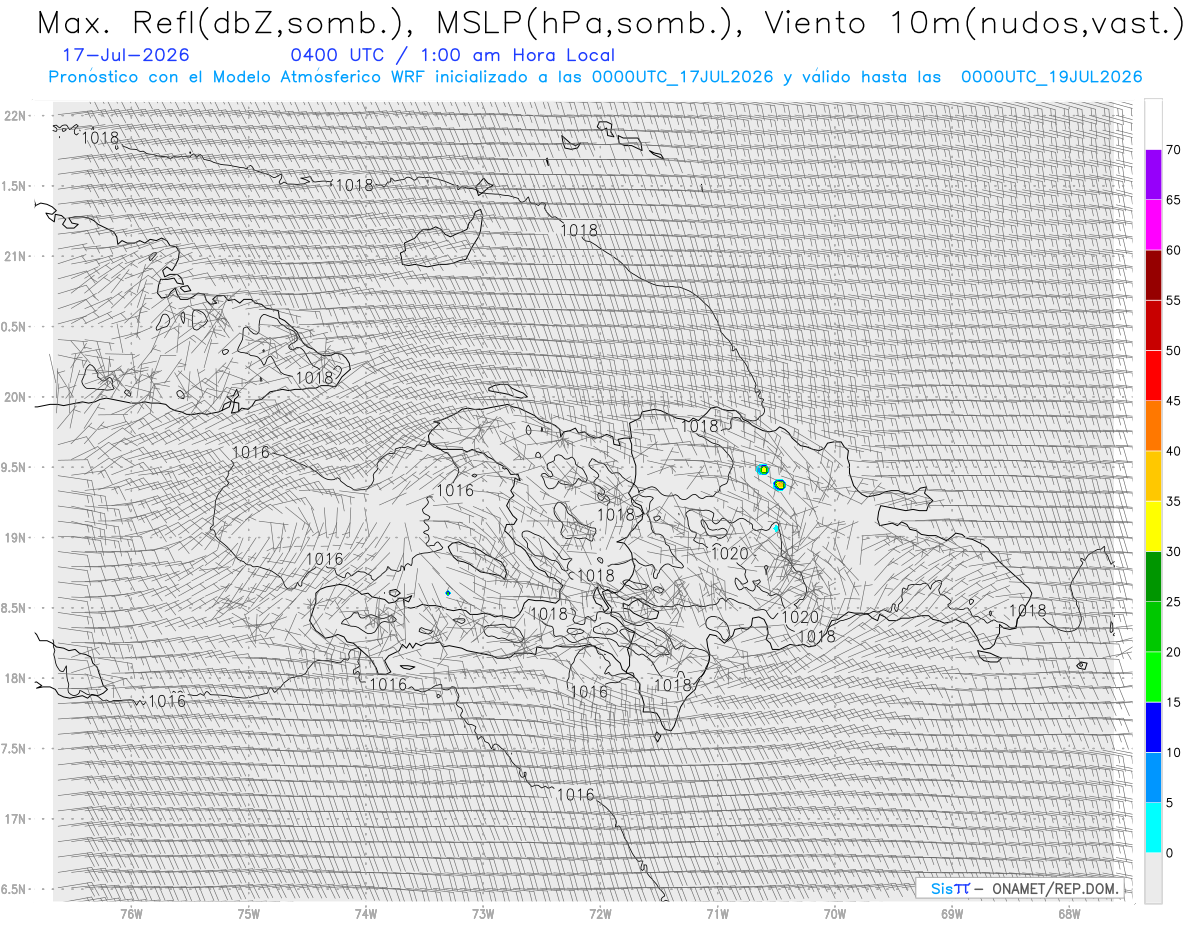Click the map title starting 'Max. Refl'
The image size is (1200, 927).
tap(608, 23)
